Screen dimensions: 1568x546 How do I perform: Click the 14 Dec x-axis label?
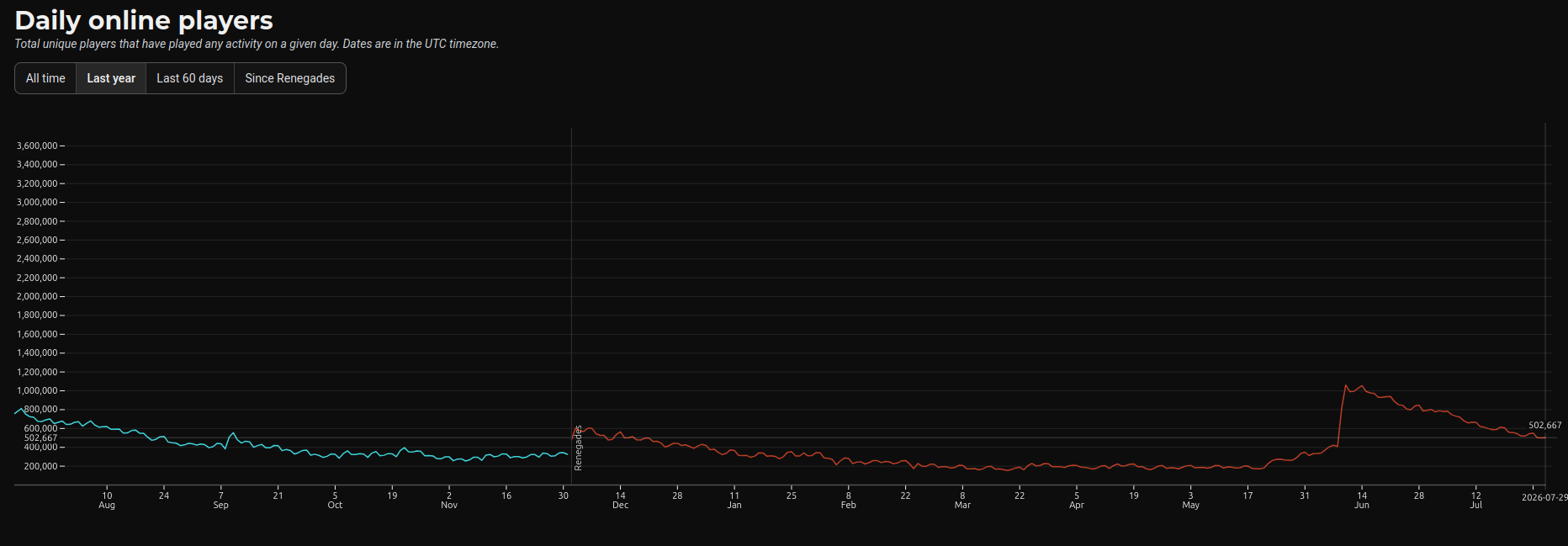620,501
